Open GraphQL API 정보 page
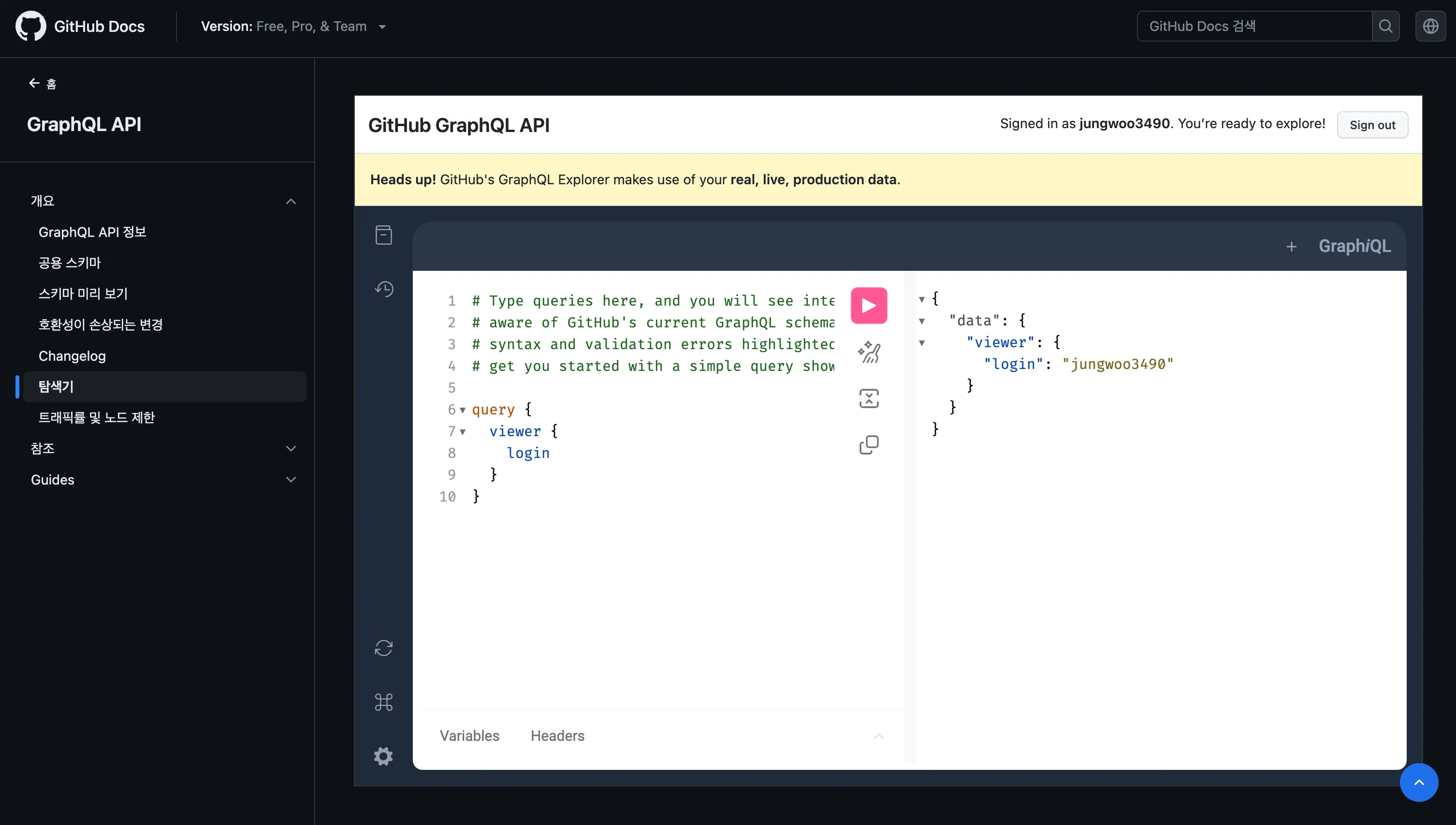Viewport: 1456px width, 825px height. pos(92,232)
